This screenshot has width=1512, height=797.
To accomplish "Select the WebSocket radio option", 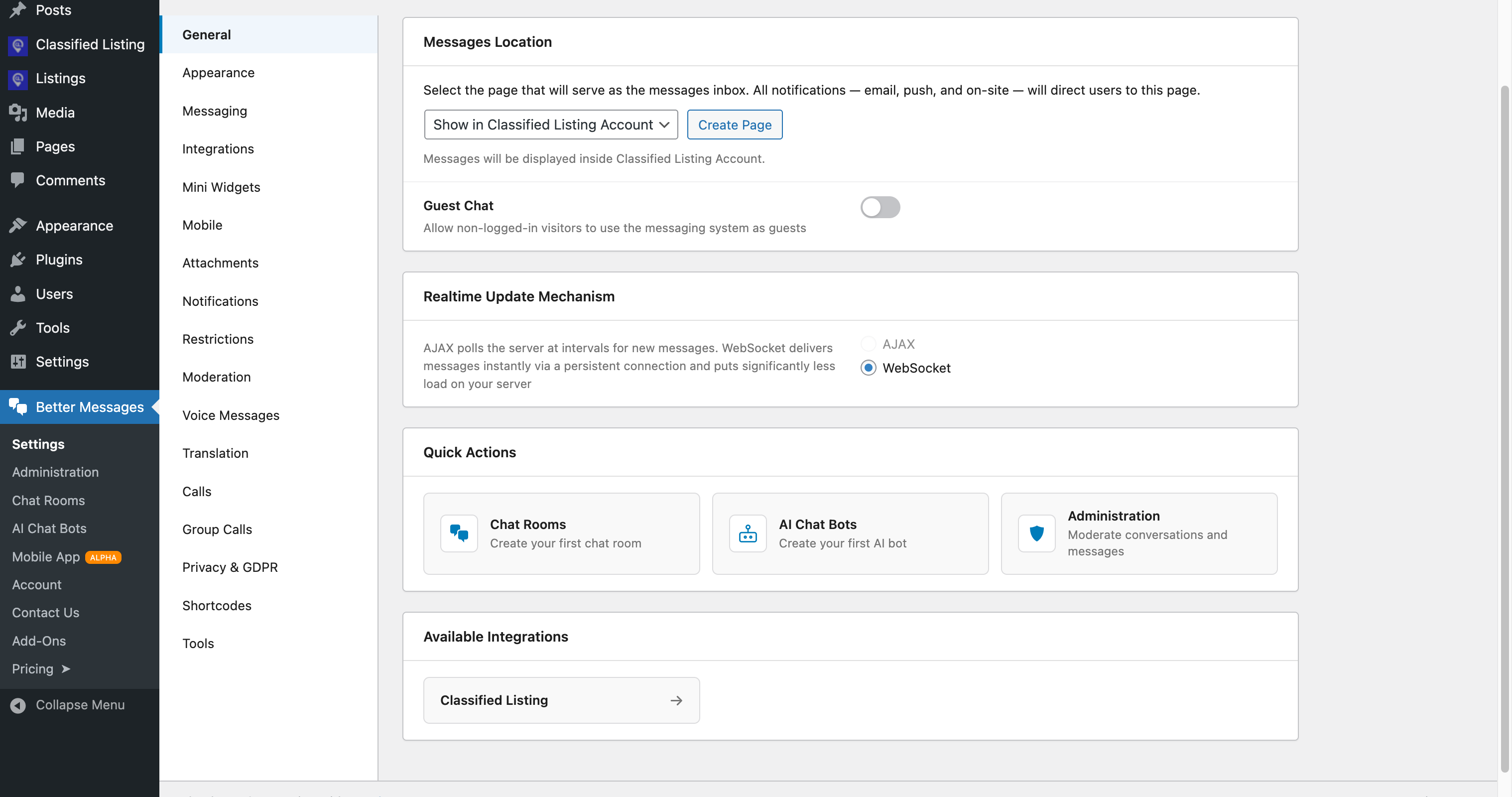I will (x=868, y=368).
